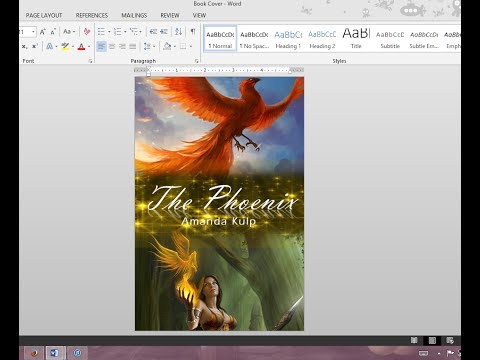Switch to Read Mode view icon

[414, 340]
